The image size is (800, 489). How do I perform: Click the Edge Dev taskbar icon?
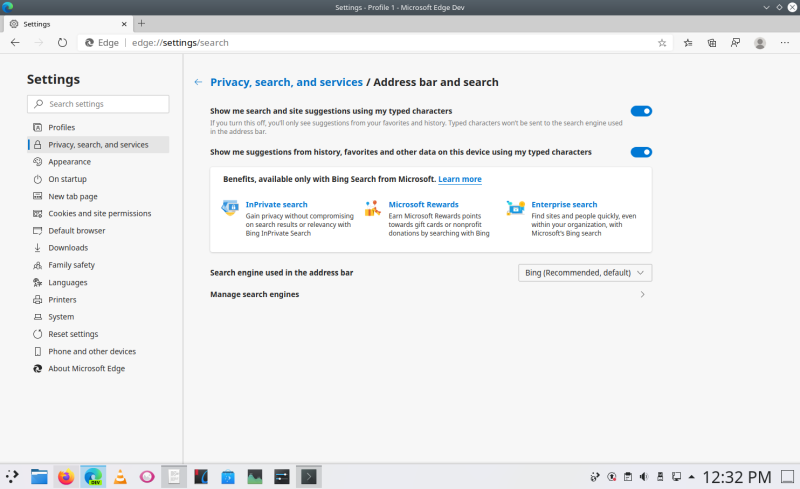(x=93, y=477)
